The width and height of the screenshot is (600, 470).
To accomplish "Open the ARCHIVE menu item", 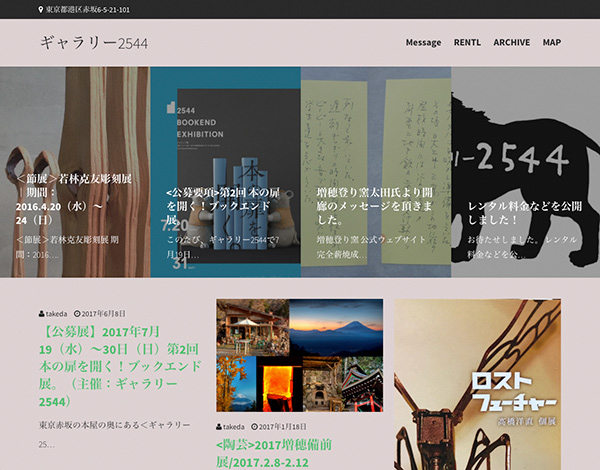I will click(x=511, y=43).
